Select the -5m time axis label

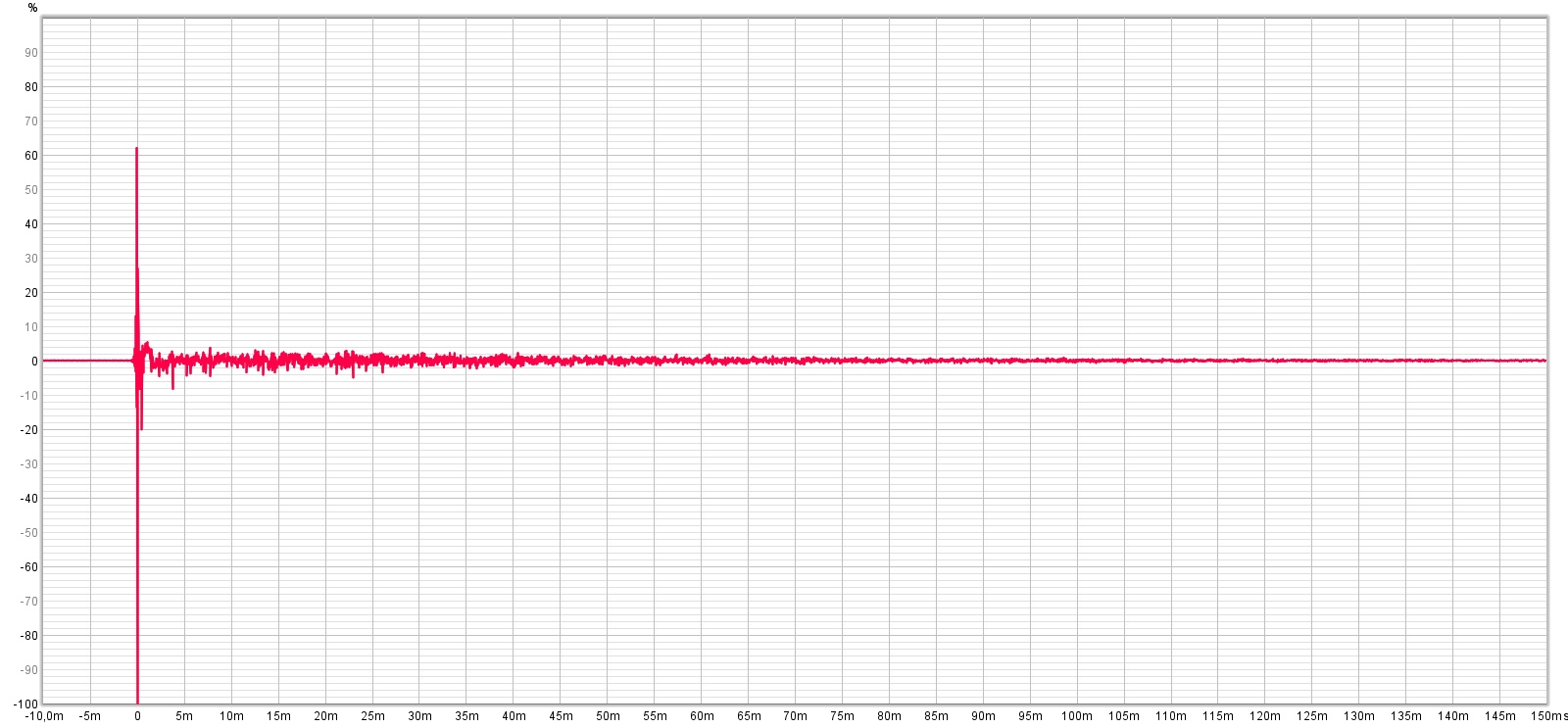(89, 716)
